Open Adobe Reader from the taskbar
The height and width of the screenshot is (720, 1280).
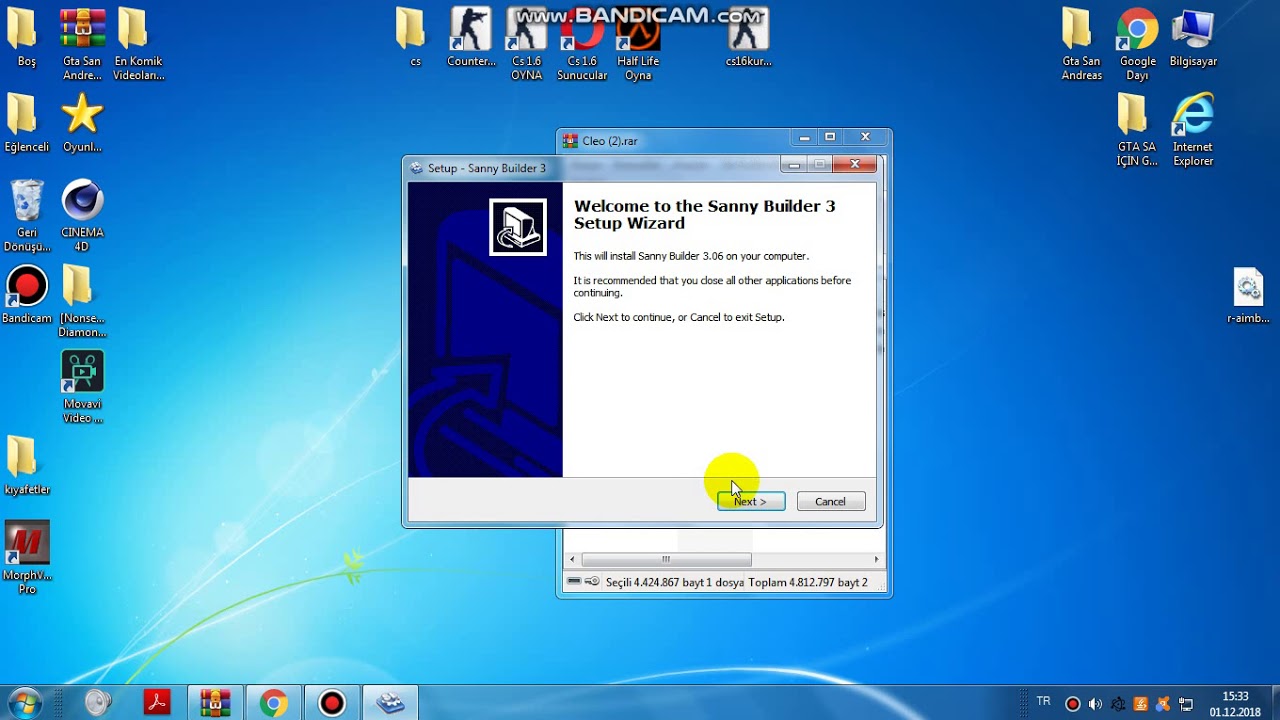pos(157,703)
